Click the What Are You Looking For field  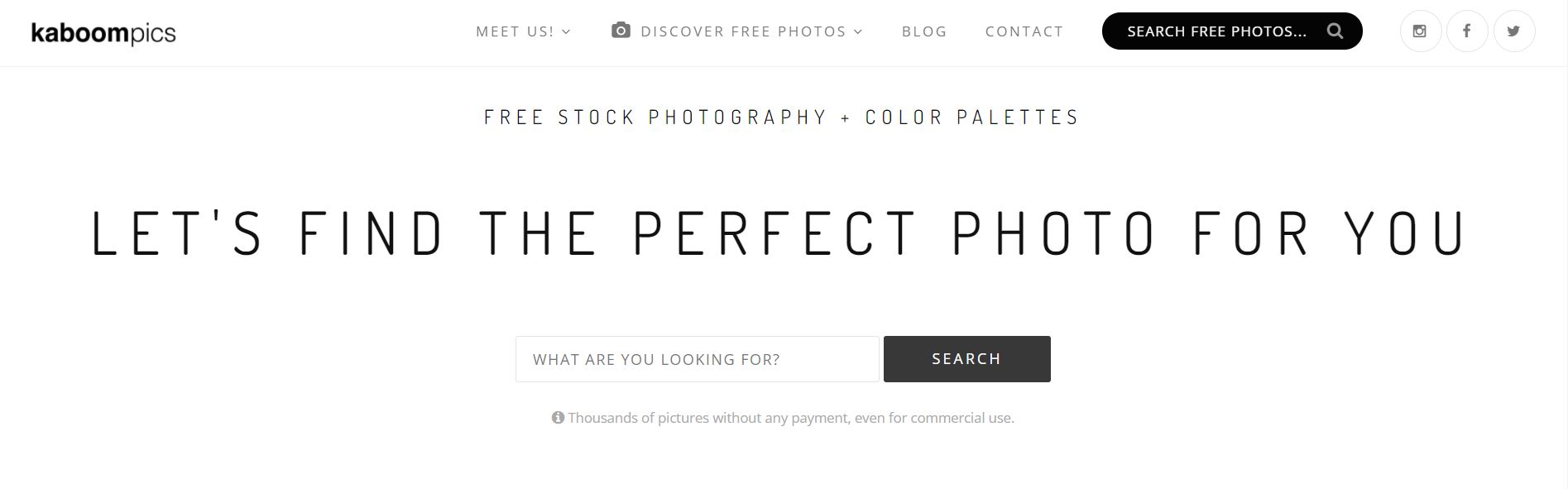pos(697,359)
